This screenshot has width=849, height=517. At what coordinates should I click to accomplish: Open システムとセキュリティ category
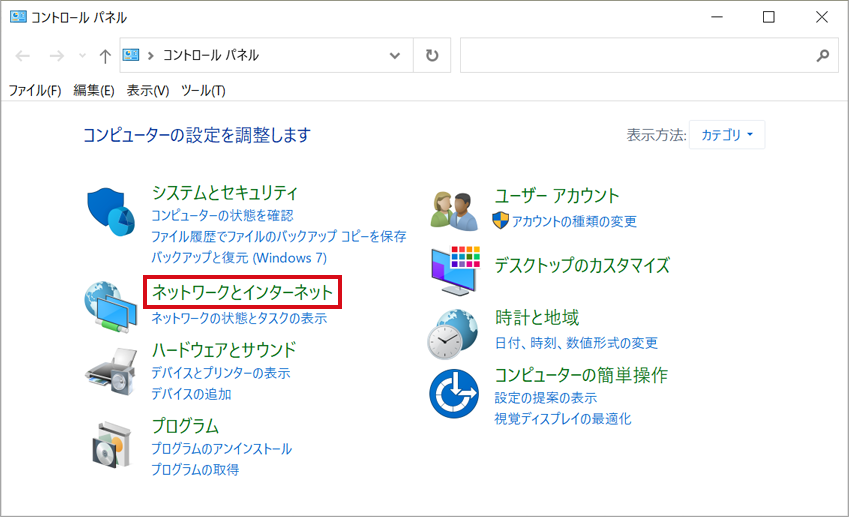pyautogui.click(x=225, y=193)
